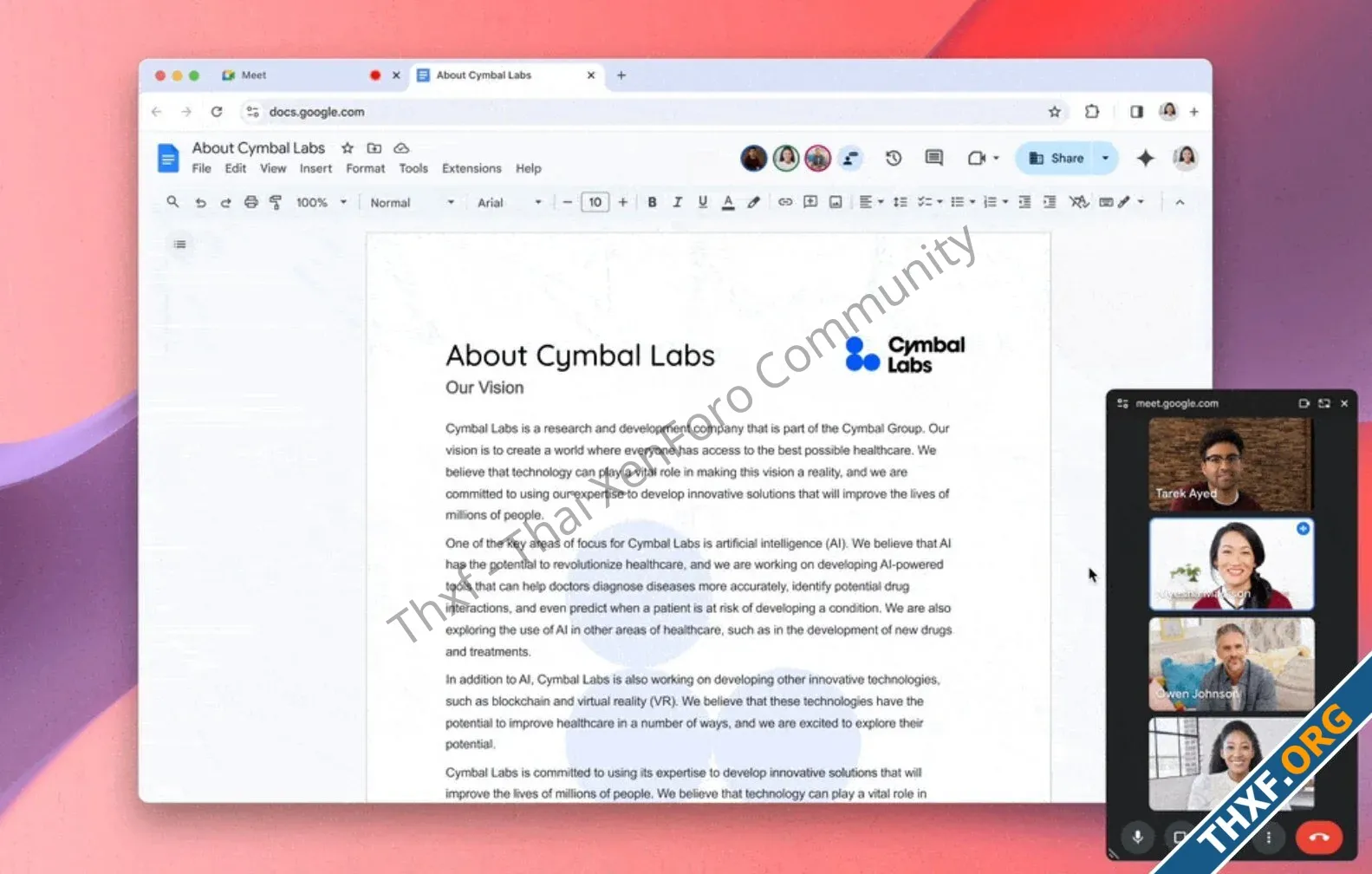Image resolution: width=1372 pixels, height=874 pixels.
Task: Hide the menus with collapse chevron
Action: [1180, 202]
